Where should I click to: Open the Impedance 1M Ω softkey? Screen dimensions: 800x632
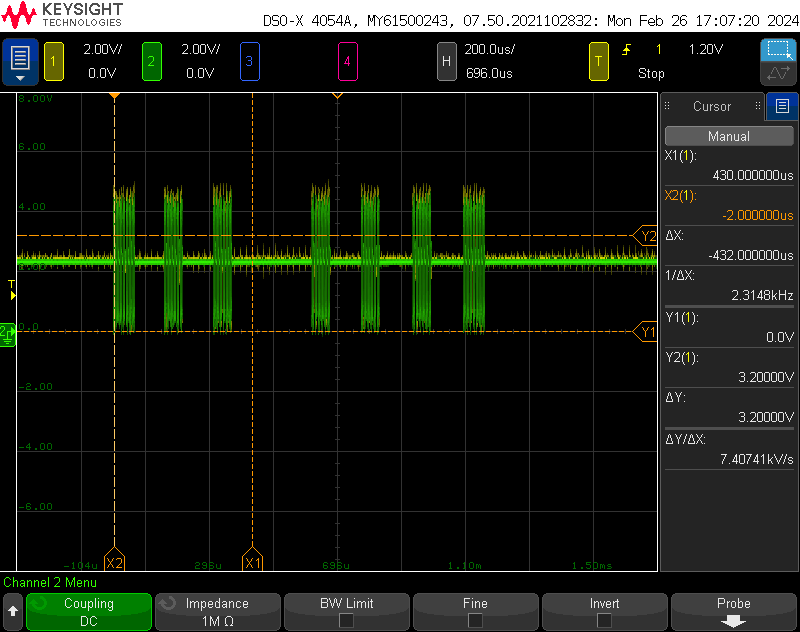(x=218, y=612)
